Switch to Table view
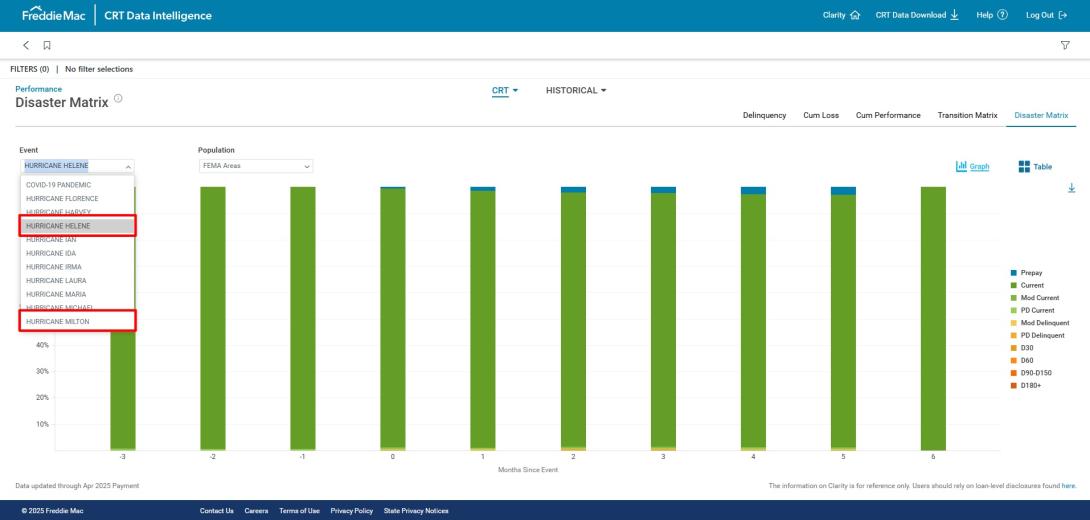The width and height of the screenshot is (1090, 520). coord(1035,167)
